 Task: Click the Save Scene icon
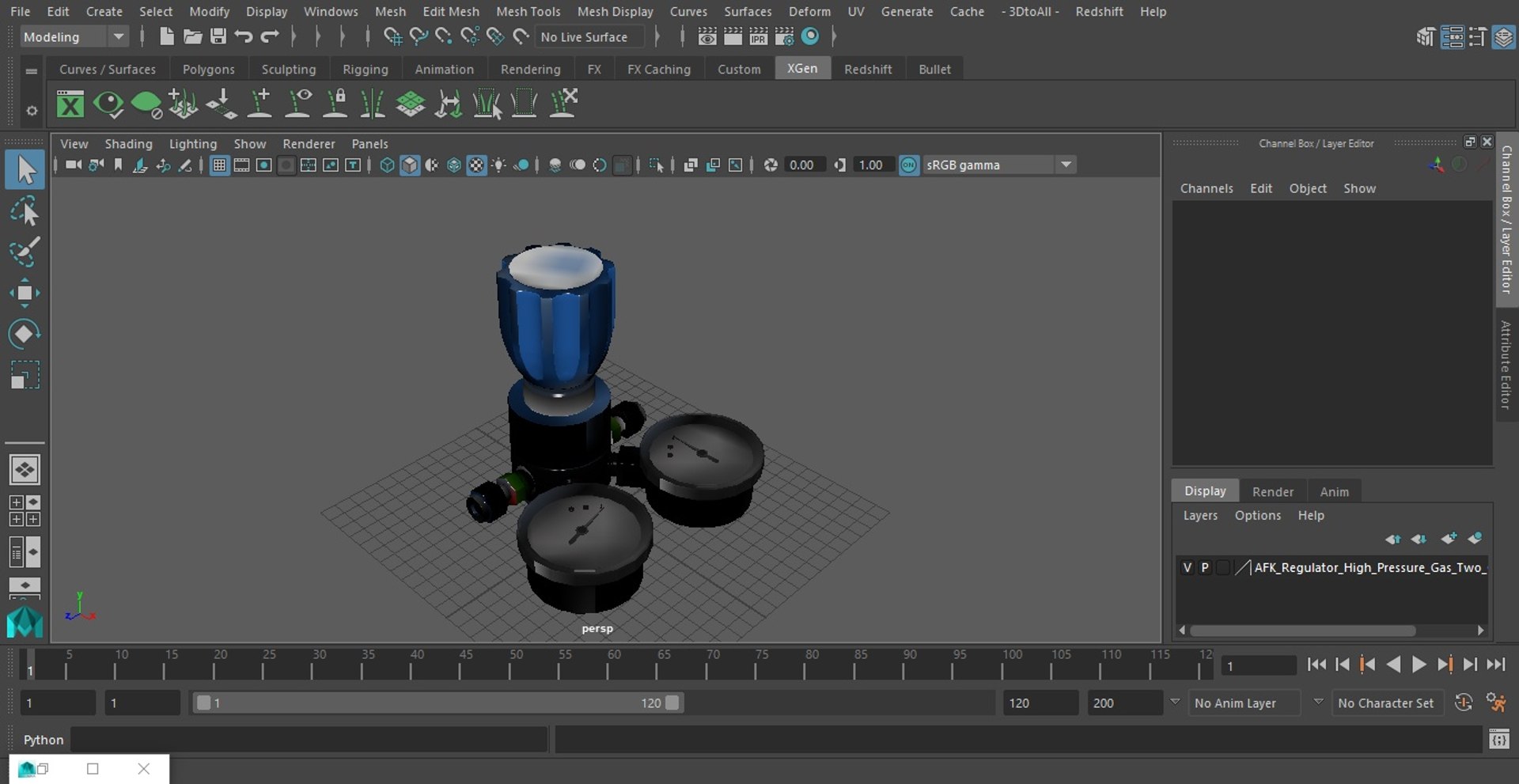click(x=218, y=36)
